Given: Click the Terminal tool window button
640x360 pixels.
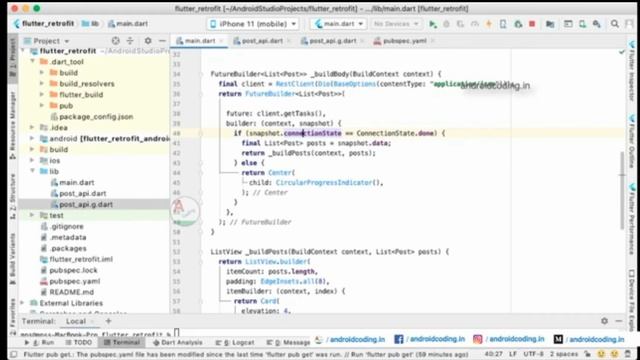Looking at the screenshot, I should point(122,342).
